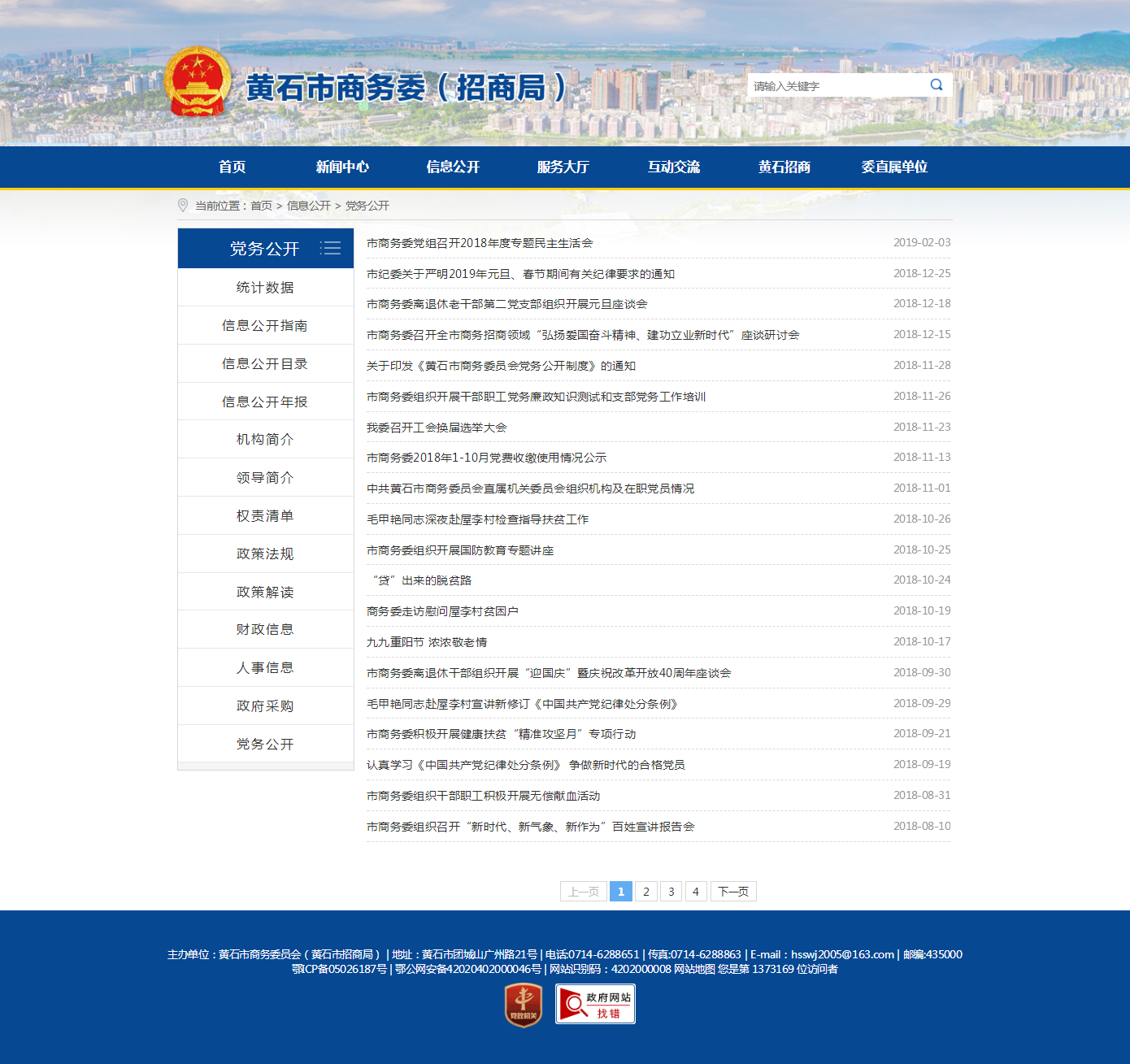1130x1064 pixels.
Task: Open article 市商务委党组召开2018年度专题民主生活会
Action: [x=480, y=243]
